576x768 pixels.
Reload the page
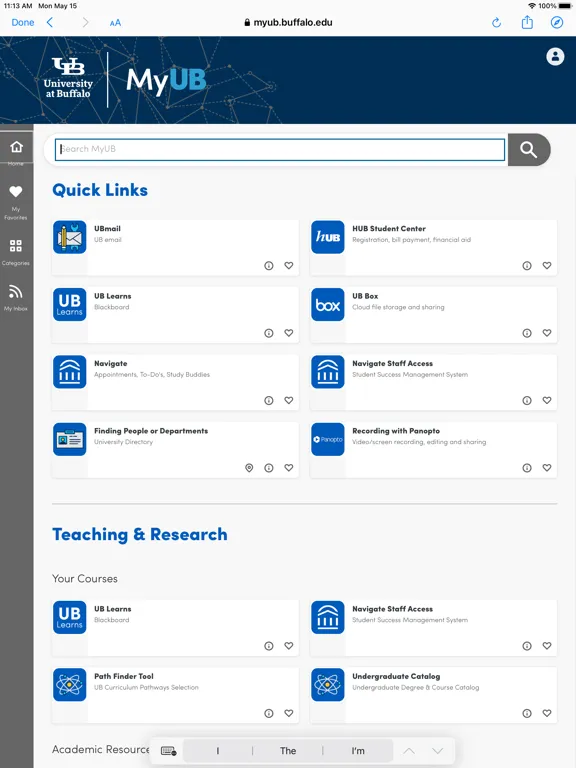tap(496, 23)
